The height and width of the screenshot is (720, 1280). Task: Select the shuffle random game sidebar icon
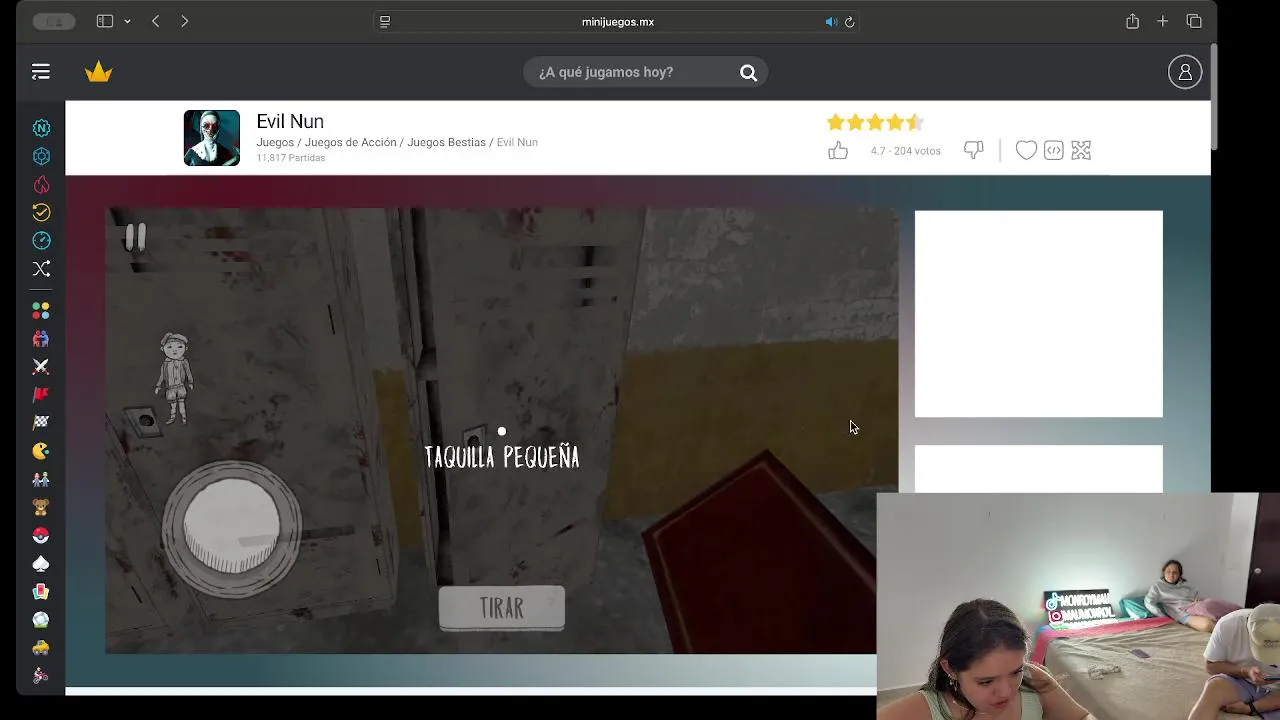click(x=41, y=268)
